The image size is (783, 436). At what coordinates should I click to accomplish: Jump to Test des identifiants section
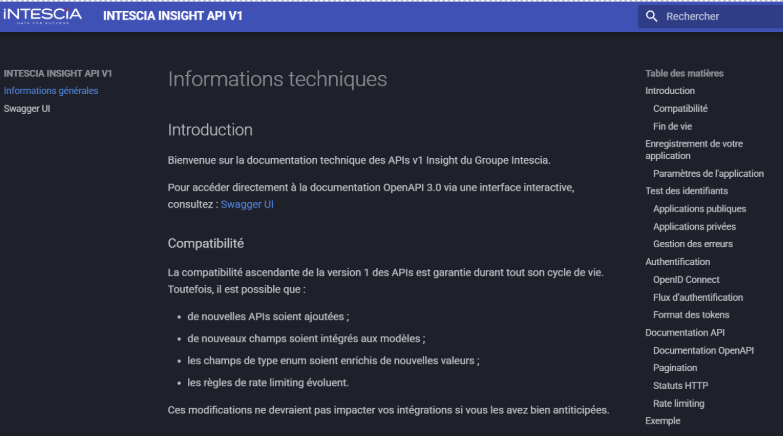click(686, 191)
